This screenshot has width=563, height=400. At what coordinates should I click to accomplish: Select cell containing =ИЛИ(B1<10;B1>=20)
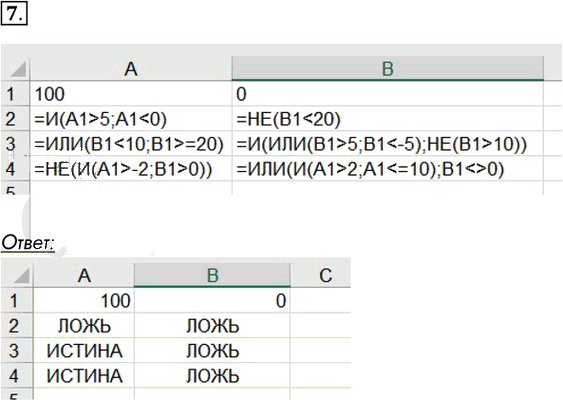tap(131, 144)
